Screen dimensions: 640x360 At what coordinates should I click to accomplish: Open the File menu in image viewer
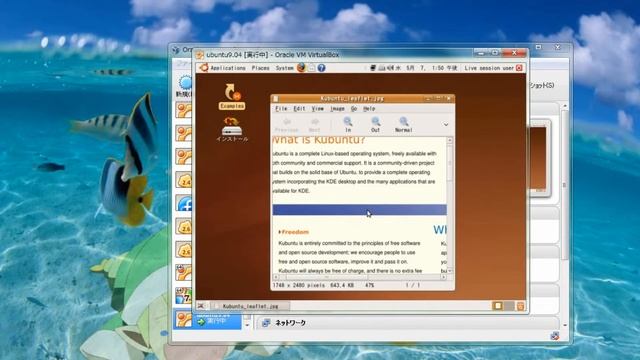click(x=281, y=109)
